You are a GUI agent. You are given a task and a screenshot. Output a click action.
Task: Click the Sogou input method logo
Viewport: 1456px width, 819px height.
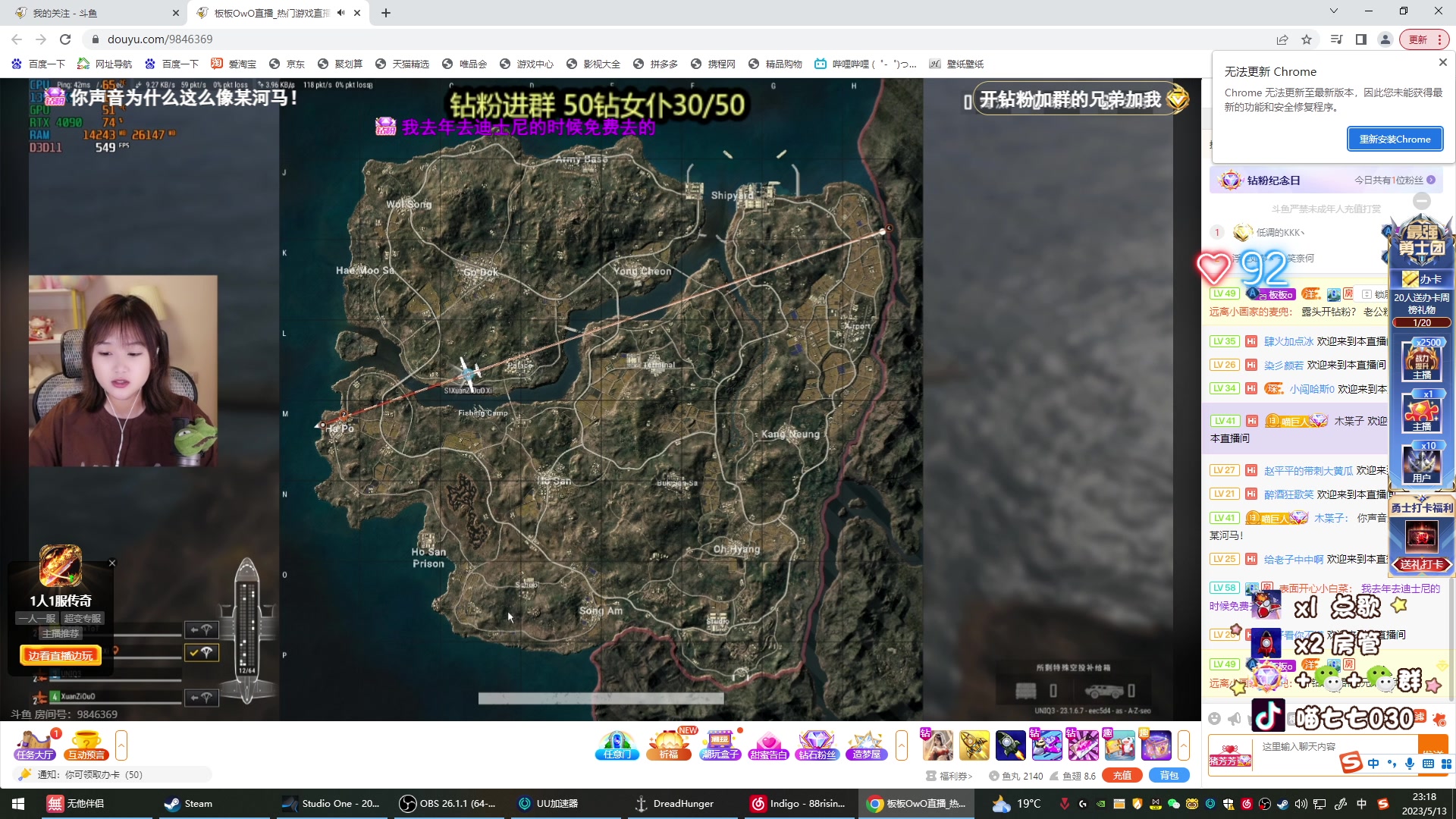(1351, 762)
